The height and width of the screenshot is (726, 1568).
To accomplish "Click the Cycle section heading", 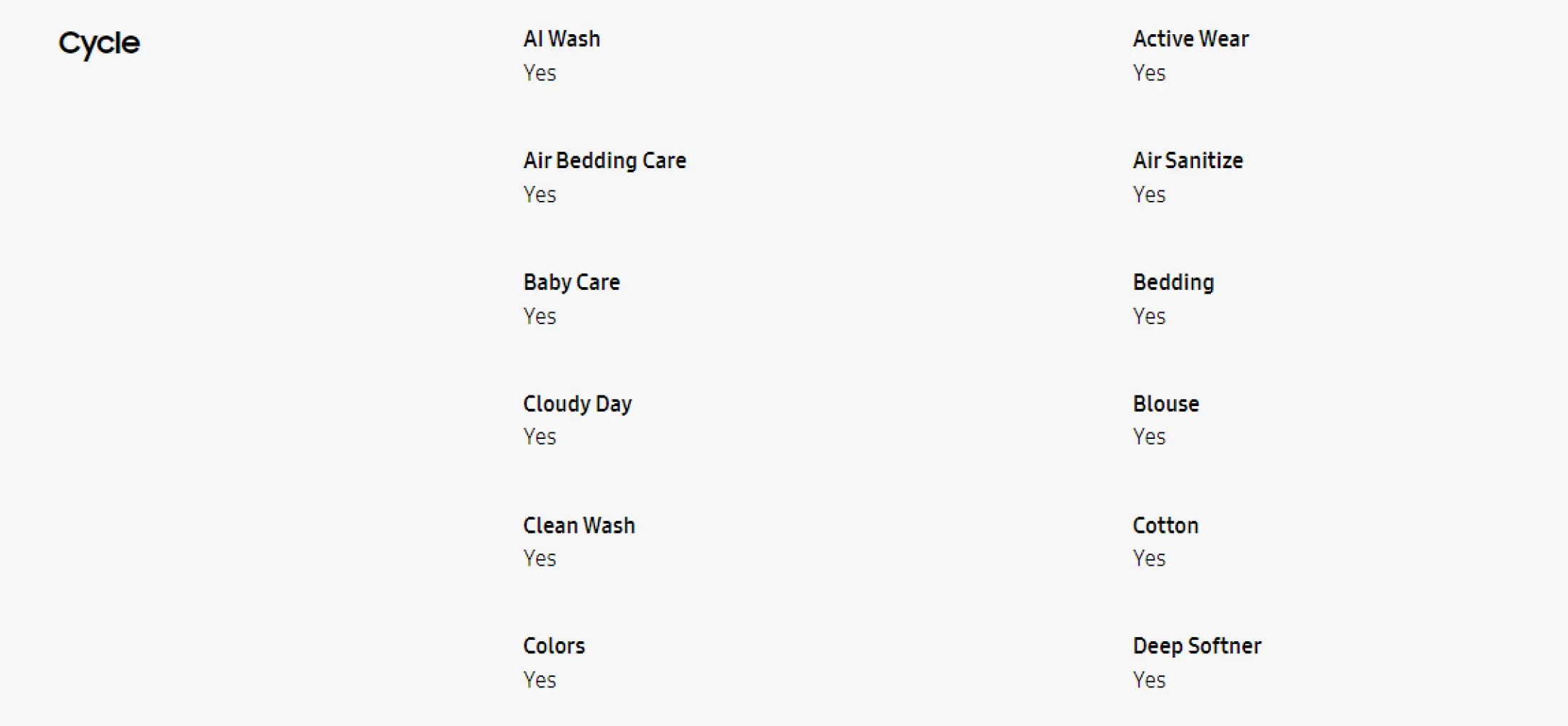I will 99,44.
